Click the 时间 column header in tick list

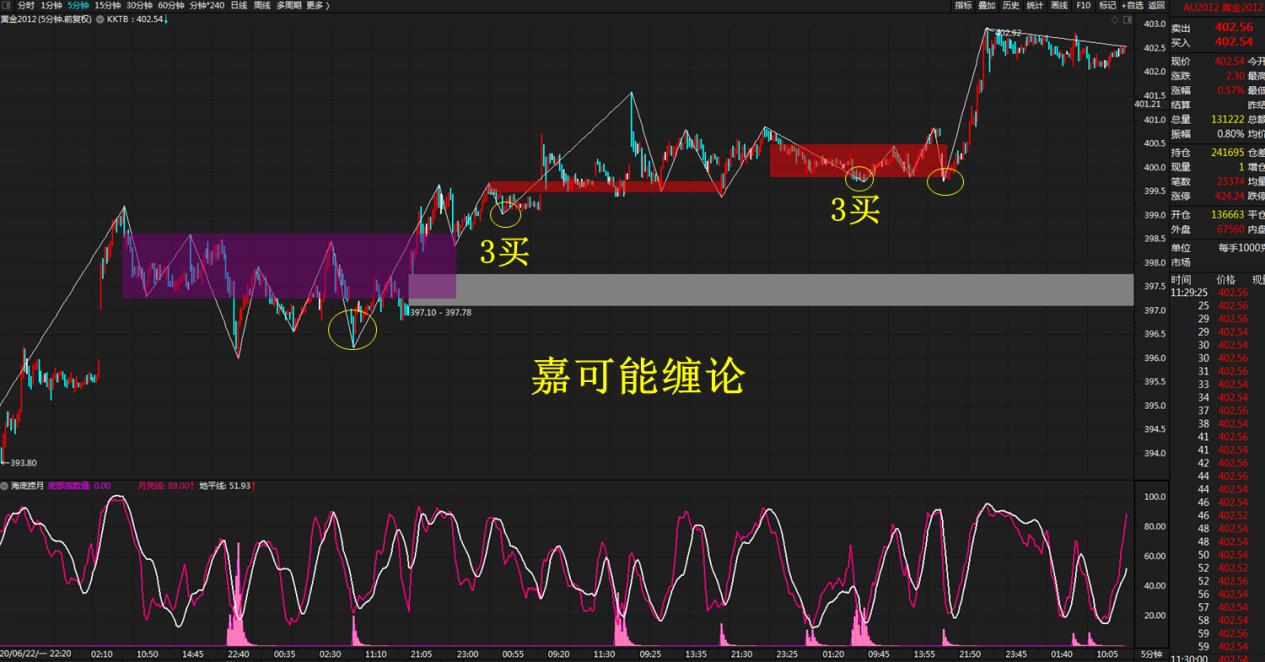(1181, 280)
